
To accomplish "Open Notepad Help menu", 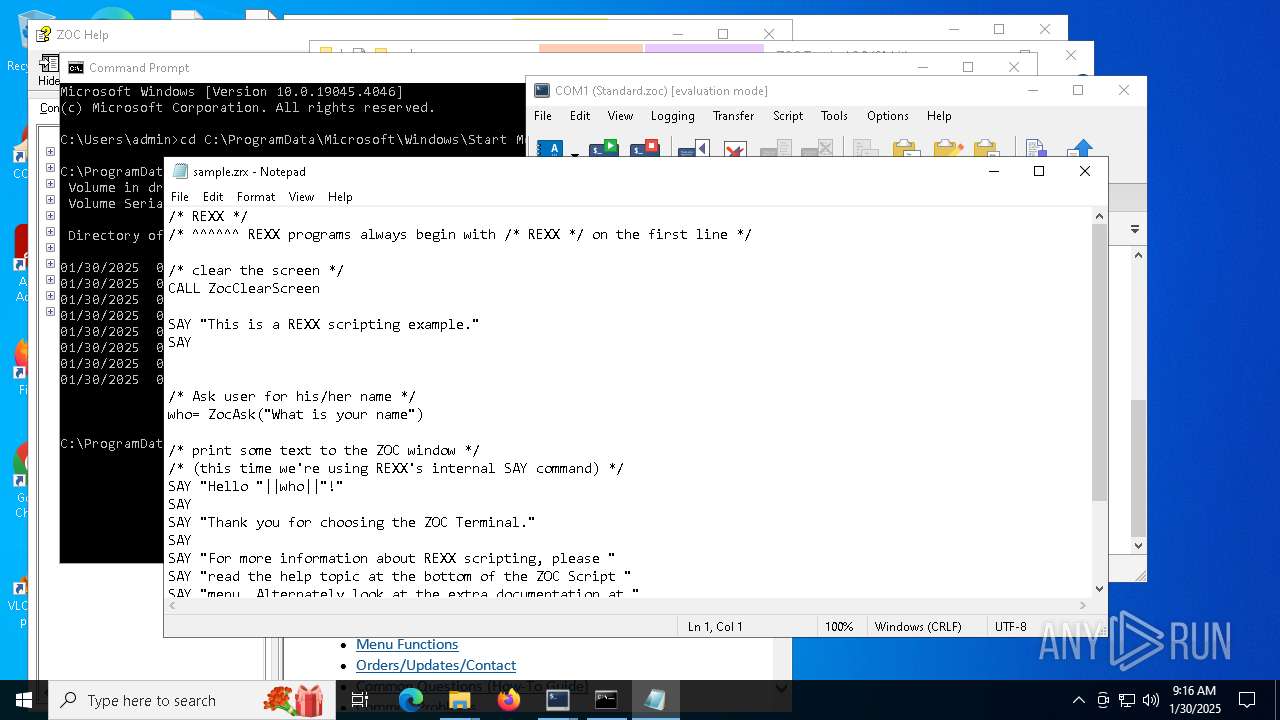I will pos(340,197).
